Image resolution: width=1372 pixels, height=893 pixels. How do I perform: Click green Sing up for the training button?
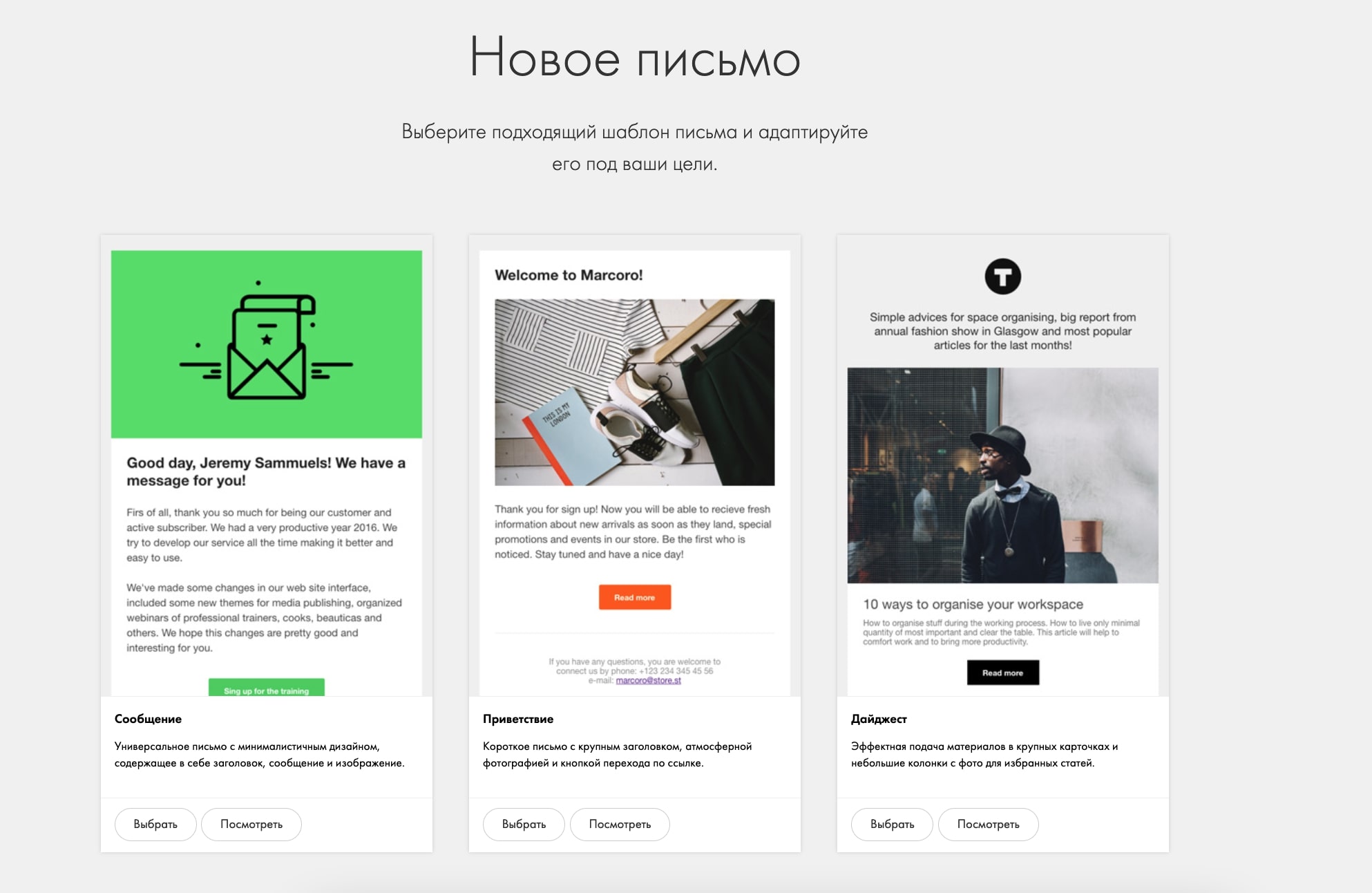(x=267, y=688)
